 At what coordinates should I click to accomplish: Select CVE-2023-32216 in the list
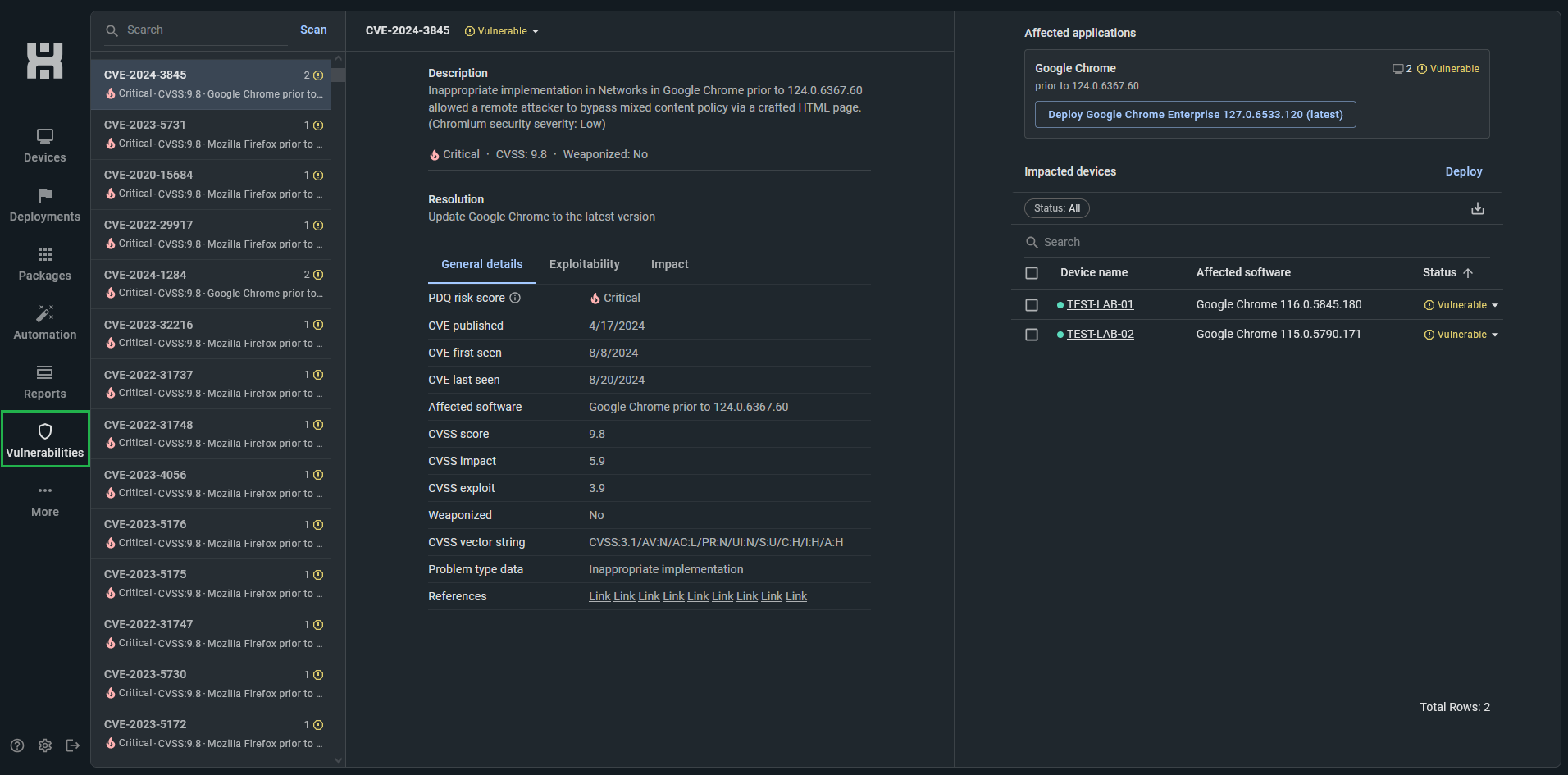point(212,335)
